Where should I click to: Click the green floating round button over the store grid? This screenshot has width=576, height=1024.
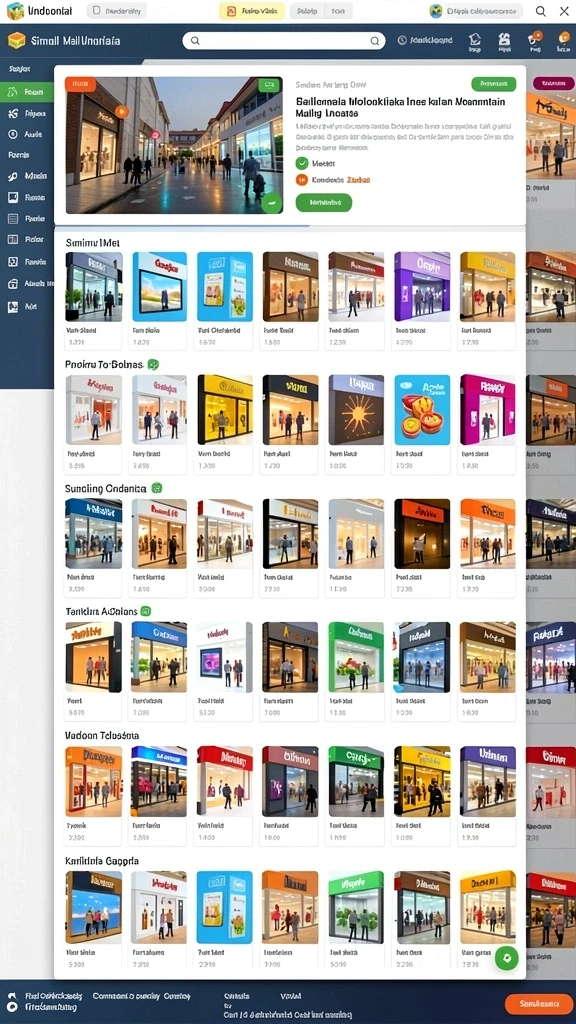[x=506, y=958]
